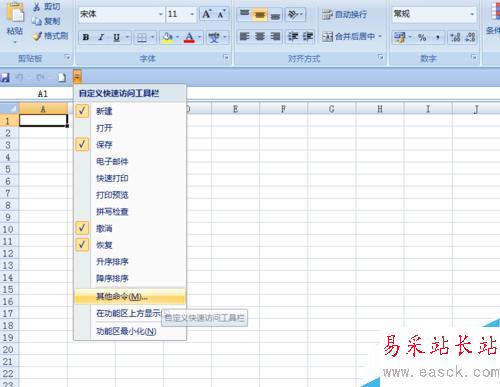500x387 pixels.
Task: Decrease decimal places
Action: (470, 37)
